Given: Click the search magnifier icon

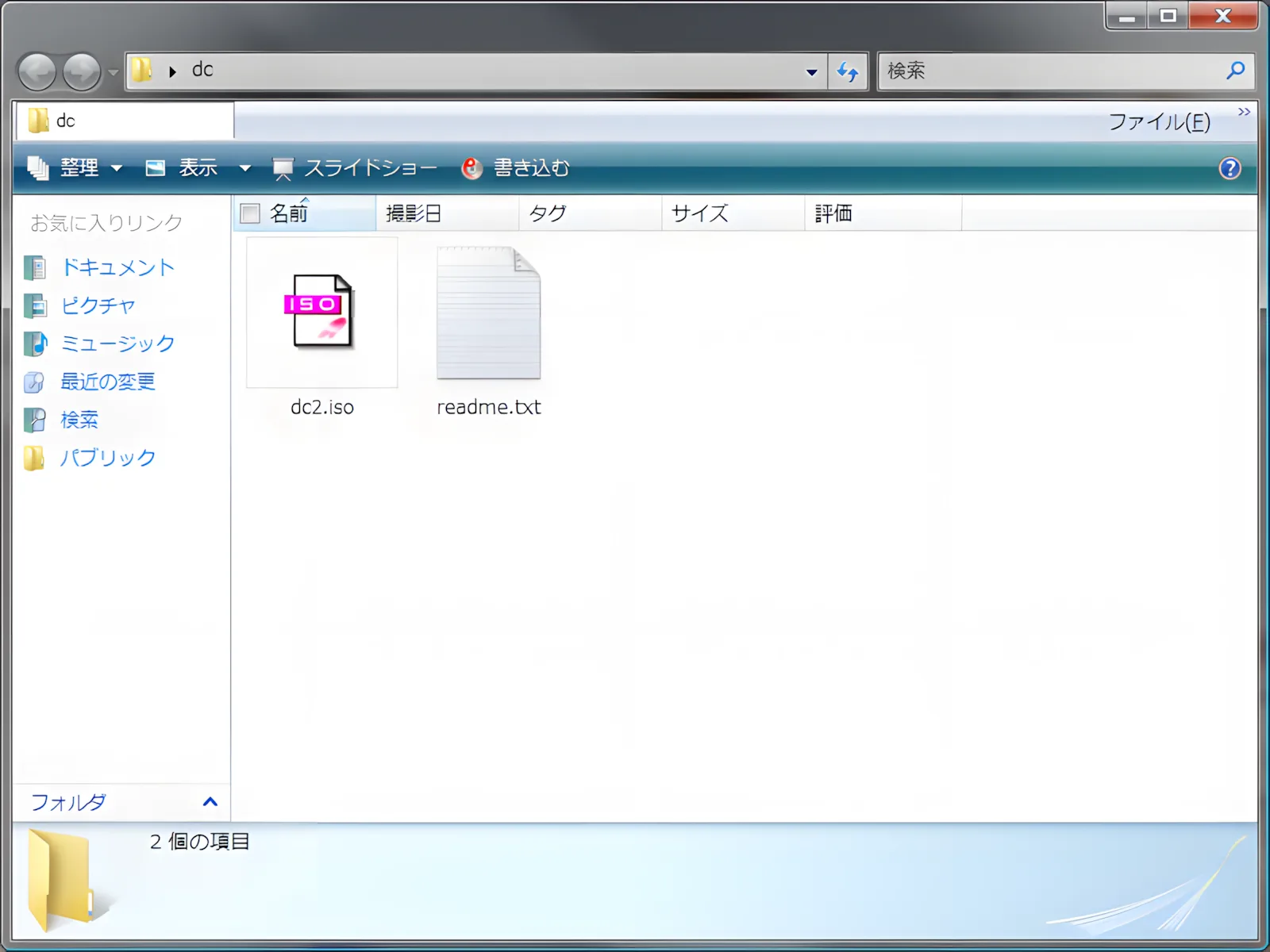Looking at the screenshot, I should click(x=1235, y=71).
